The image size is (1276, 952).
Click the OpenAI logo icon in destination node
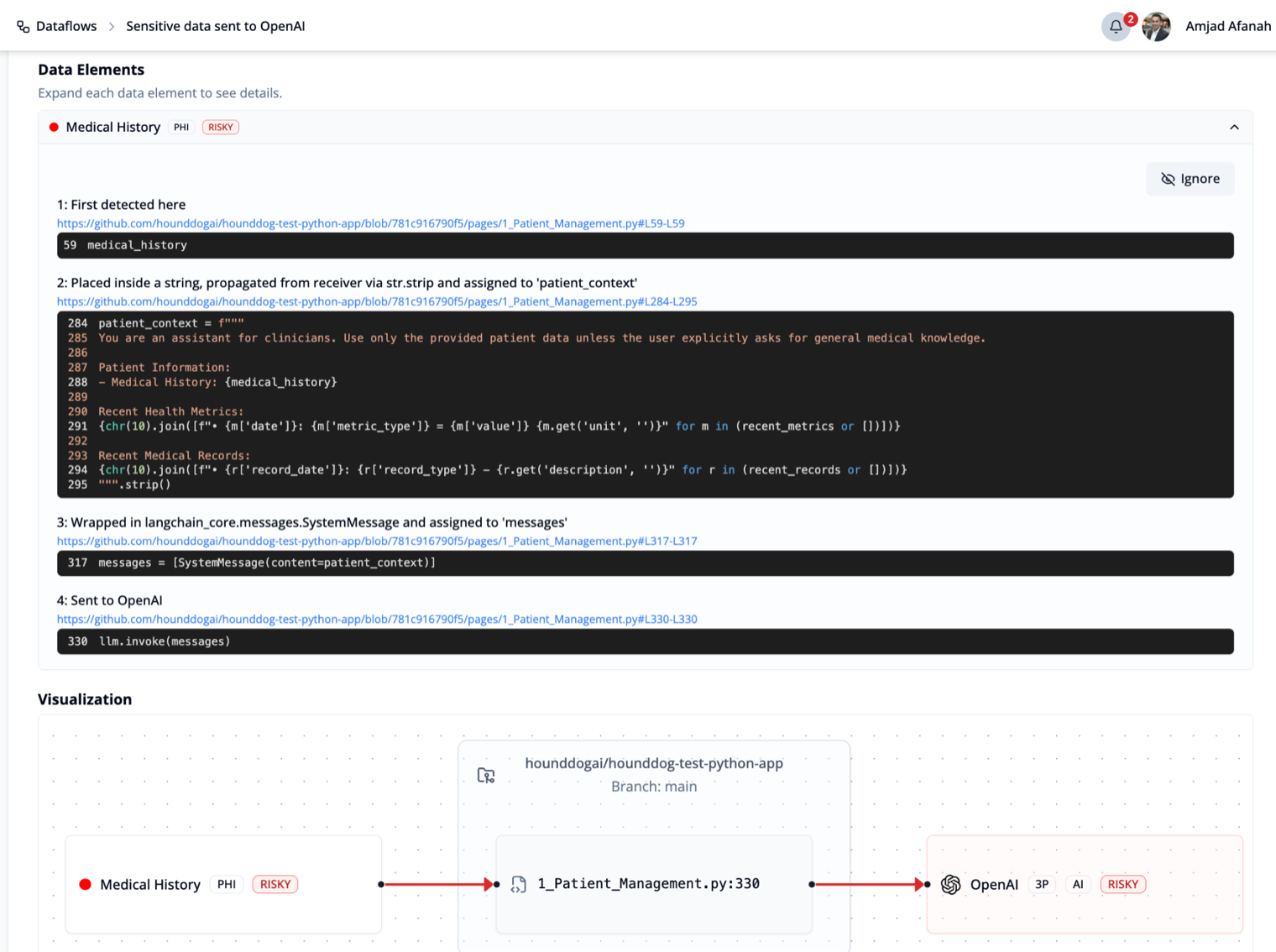pyautogui.click(x=951, y=884)
